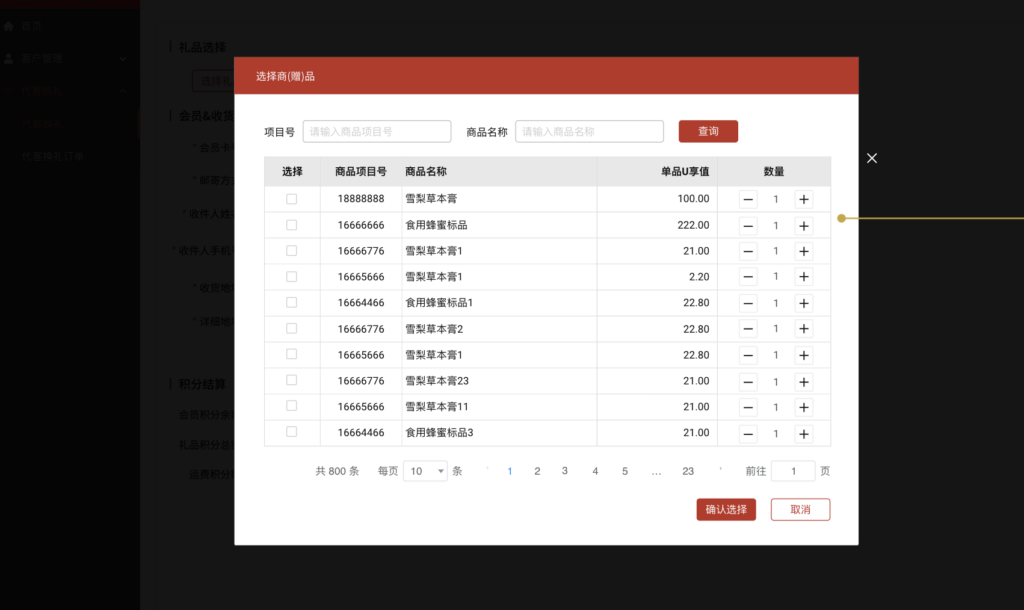Click item number 18888888
The width and height of the screenshot is (1024, 610).
point(360,199)
